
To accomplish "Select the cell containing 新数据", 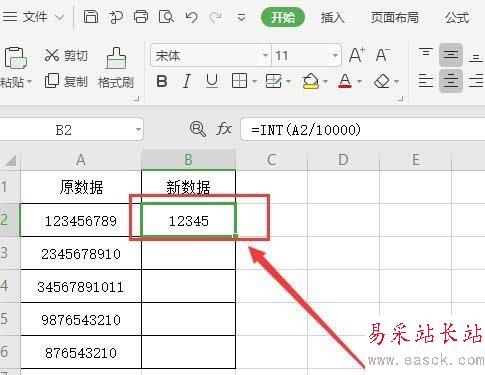I will (189, 187).
